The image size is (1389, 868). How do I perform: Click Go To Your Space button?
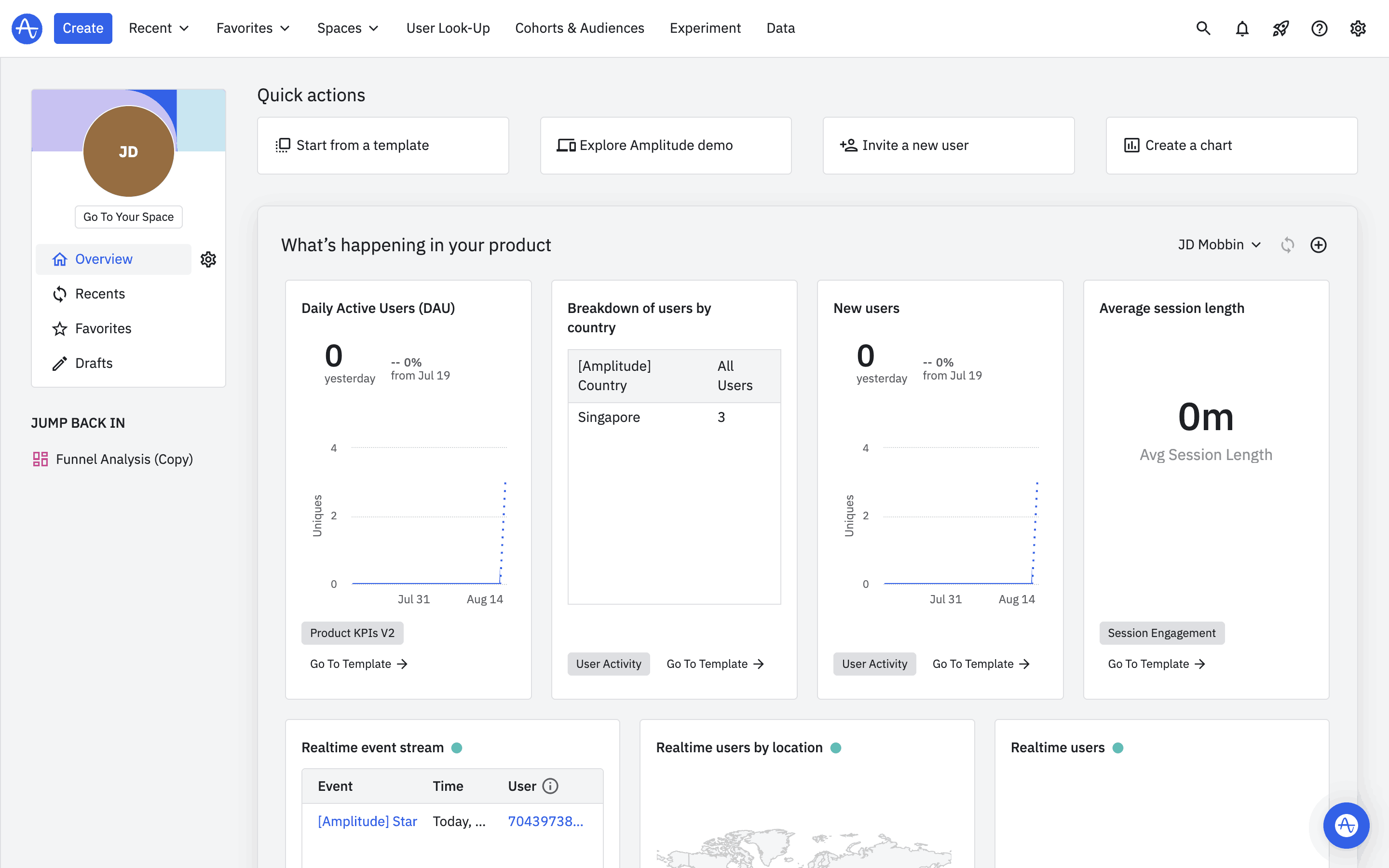tap(129, 217)
